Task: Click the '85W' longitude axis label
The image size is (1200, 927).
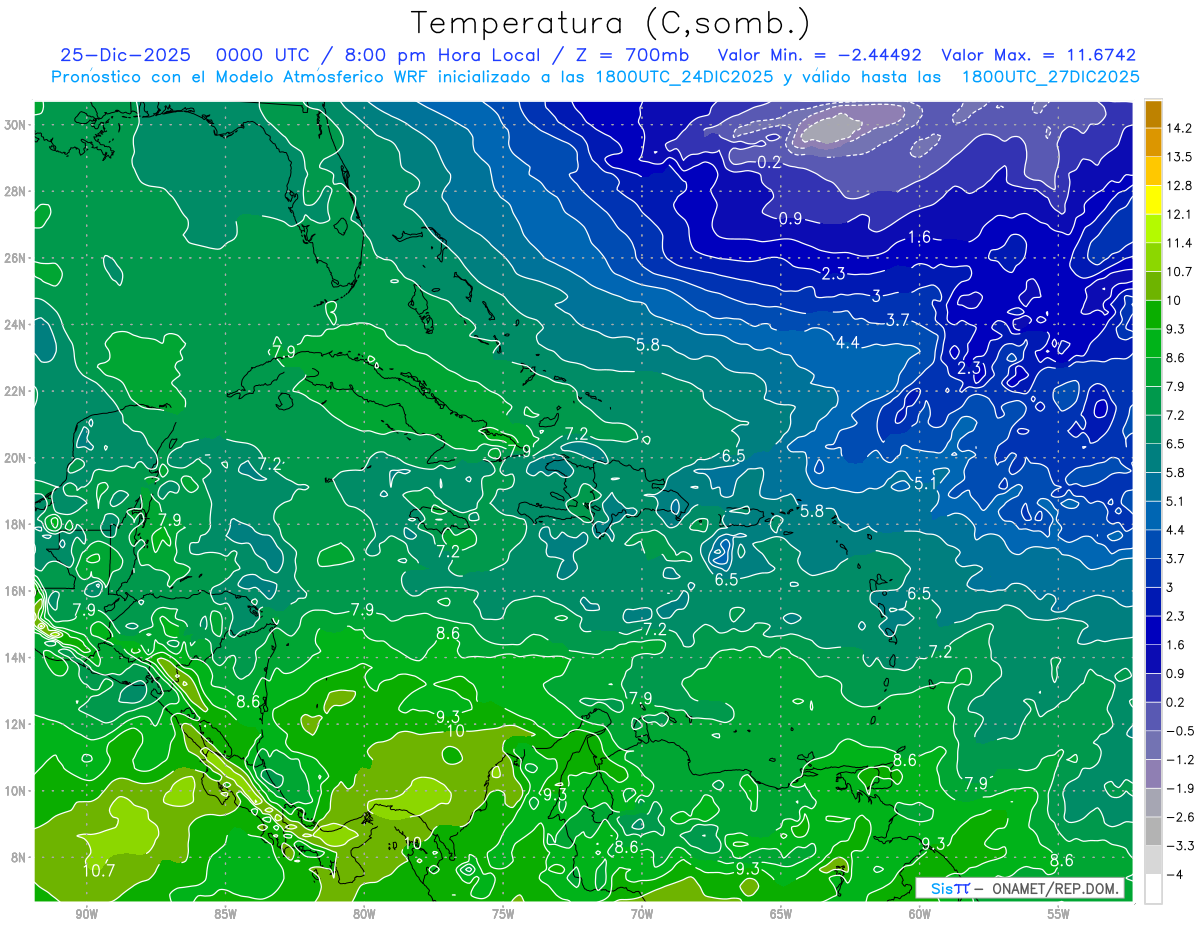Action: point(225,914)
